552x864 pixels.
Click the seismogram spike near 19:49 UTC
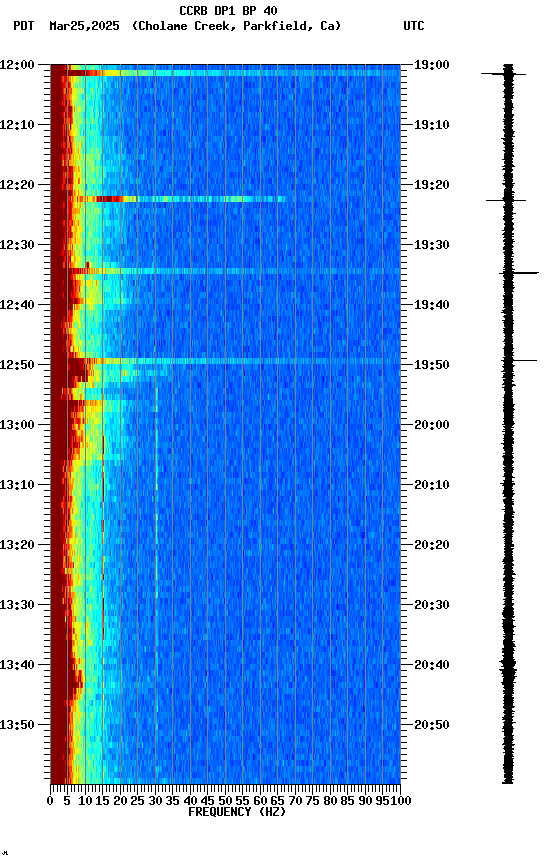tap(519, 361)
